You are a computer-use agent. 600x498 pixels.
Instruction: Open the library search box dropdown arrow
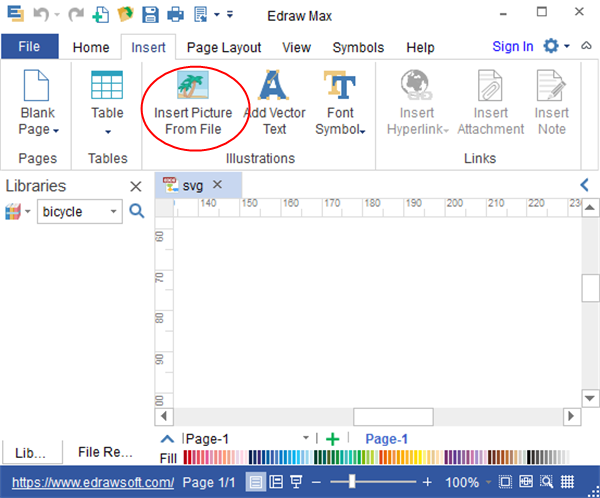coord(113,211)
